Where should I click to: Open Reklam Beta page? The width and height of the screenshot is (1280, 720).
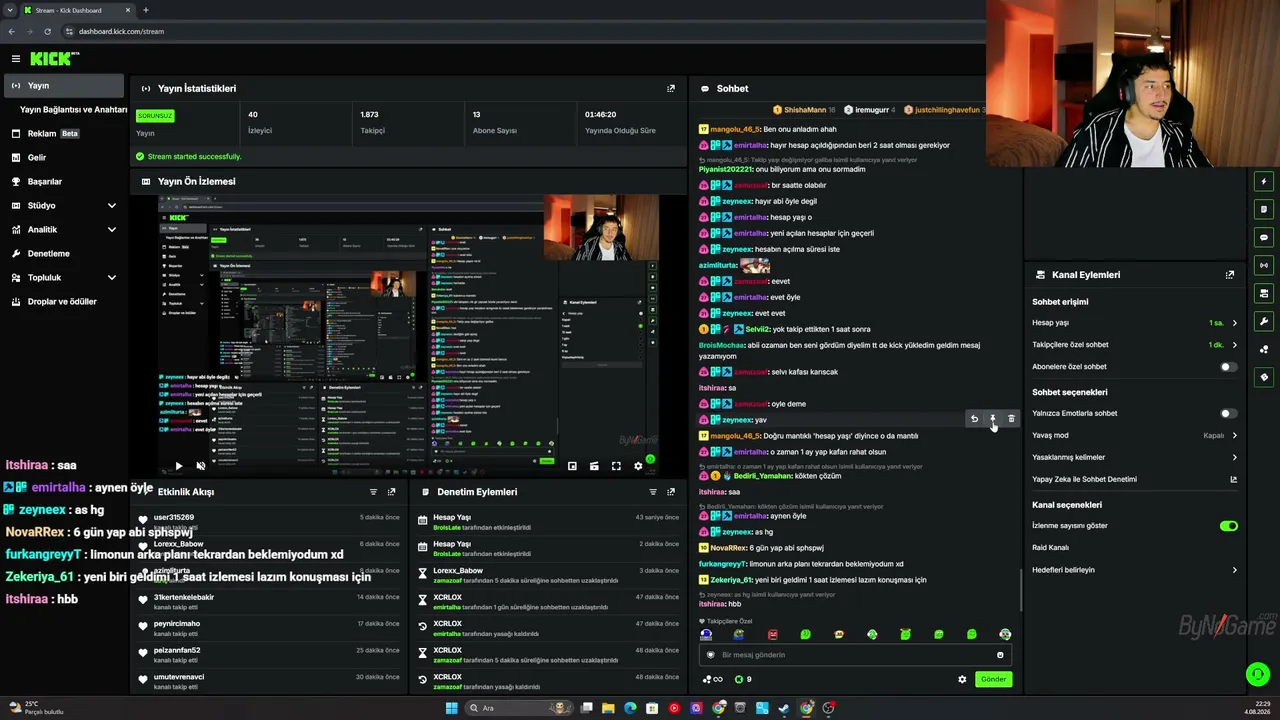(x=64, y=134)
